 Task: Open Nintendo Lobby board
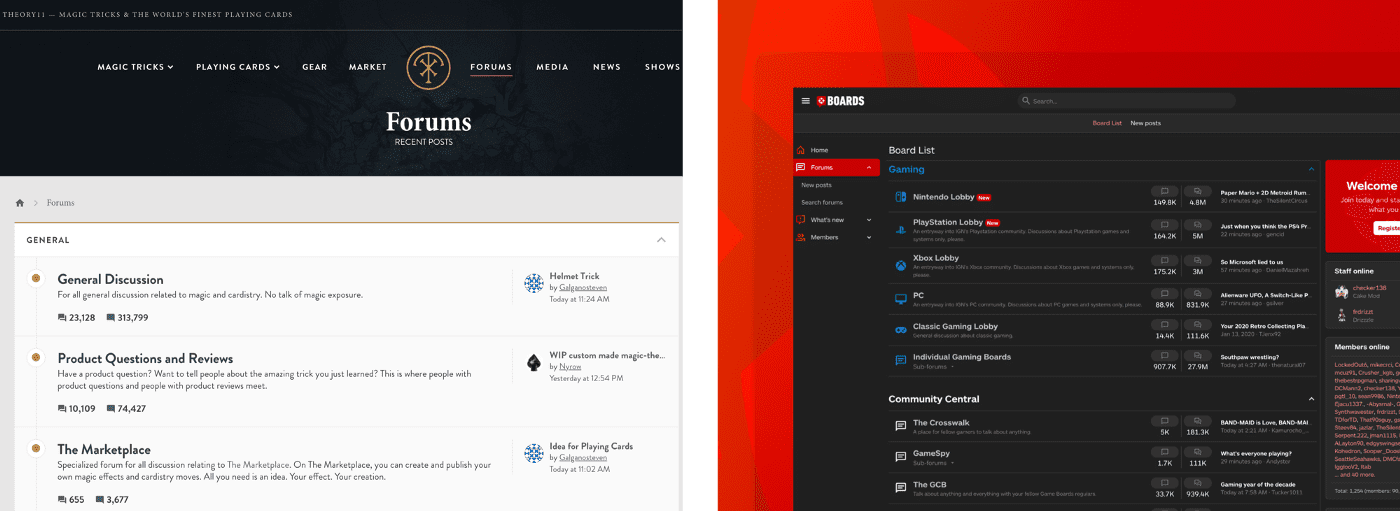943,197
